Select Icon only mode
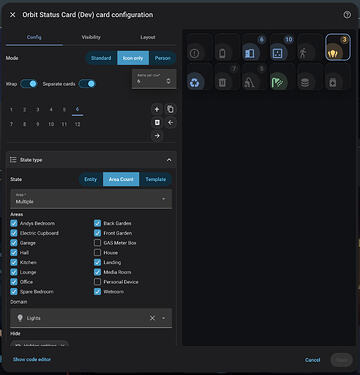 pos(133,58)
